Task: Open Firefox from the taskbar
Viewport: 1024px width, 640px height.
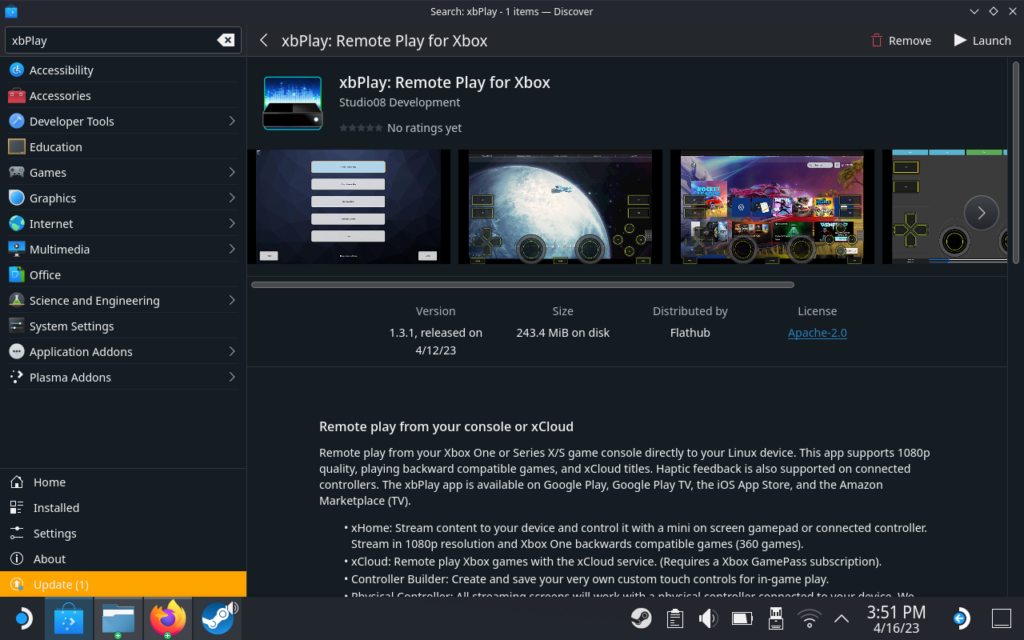Action: pyautogui.click(x=168, y=618)
